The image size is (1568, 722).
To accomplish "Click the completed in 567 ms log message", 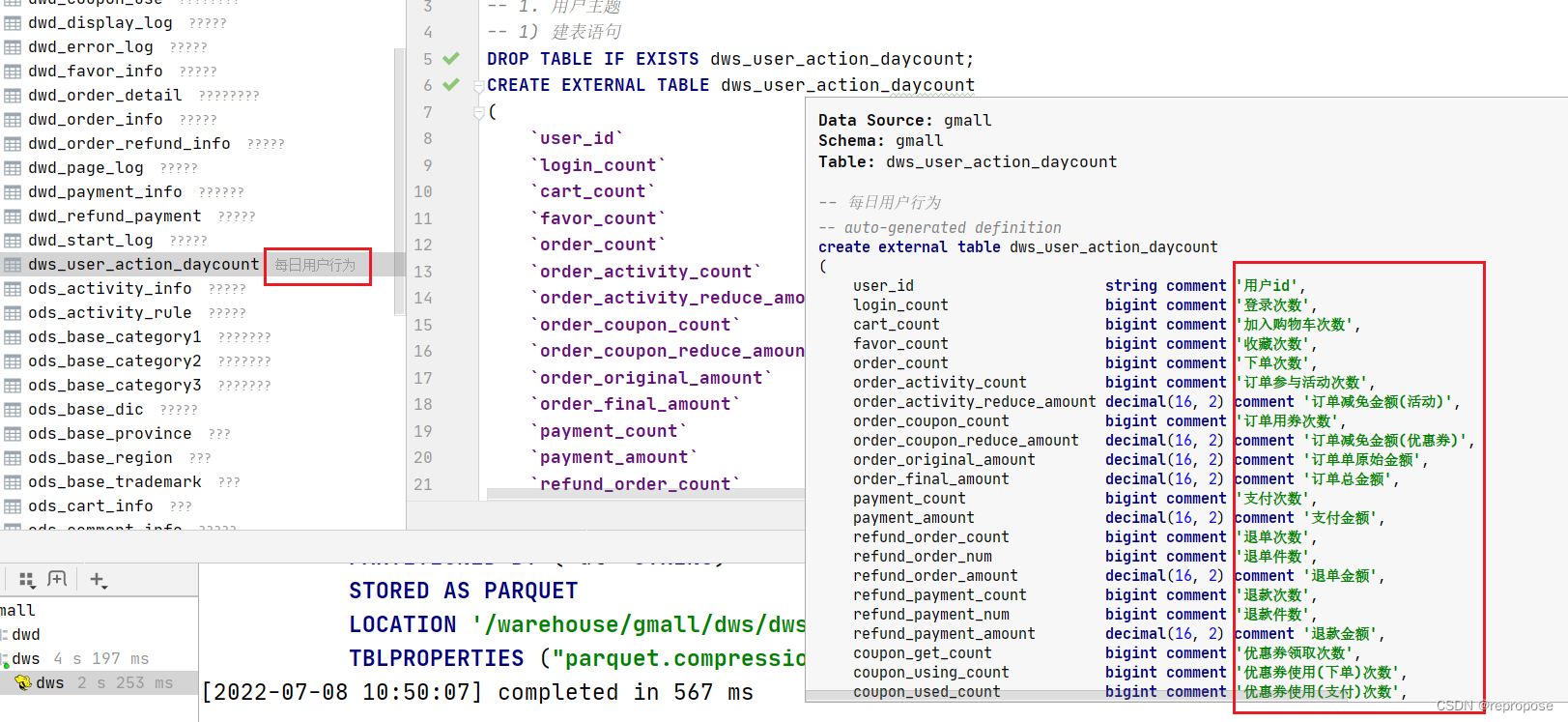I will [625, 692].
